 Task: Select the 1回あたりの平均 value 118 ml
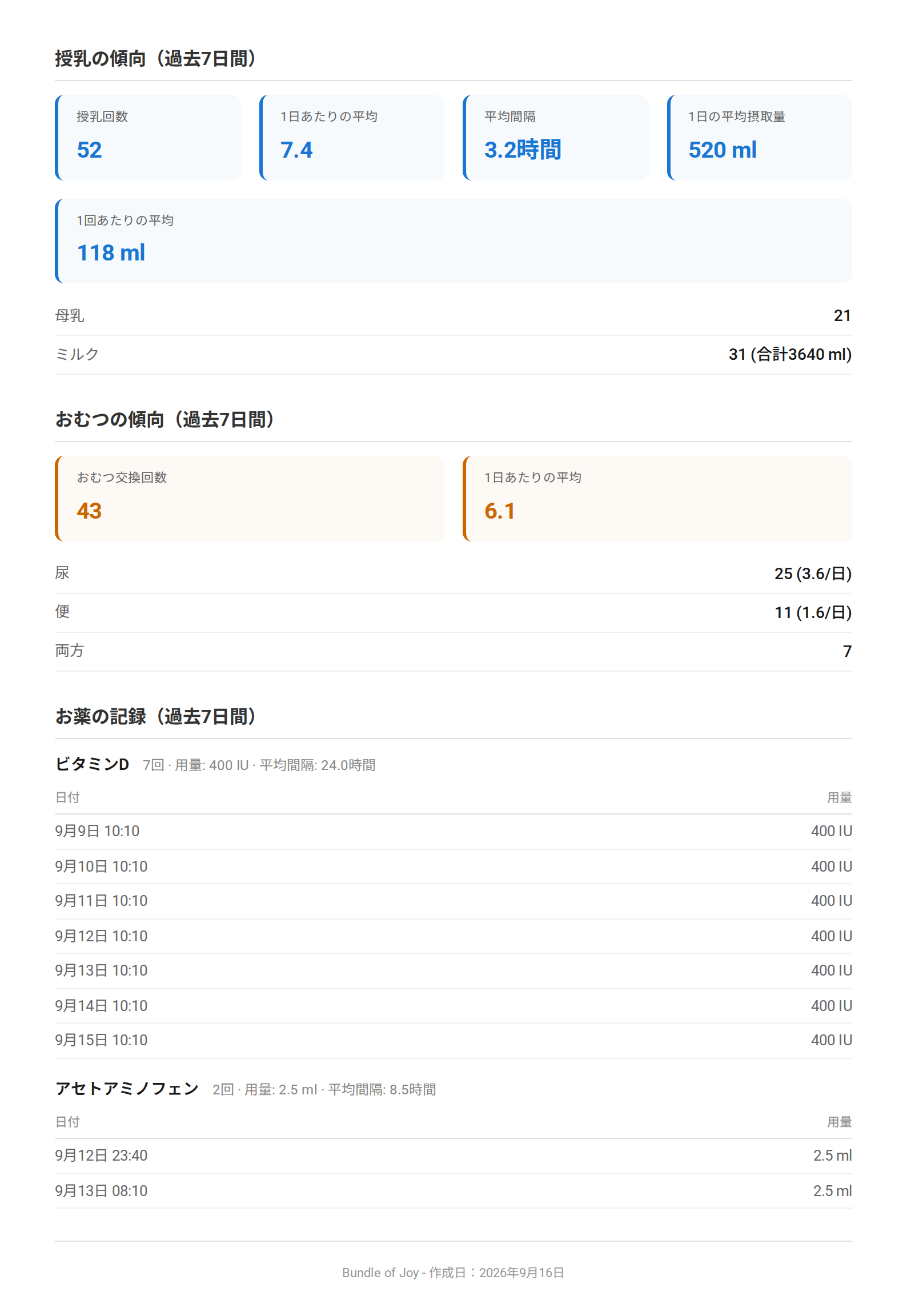(111, 252)
